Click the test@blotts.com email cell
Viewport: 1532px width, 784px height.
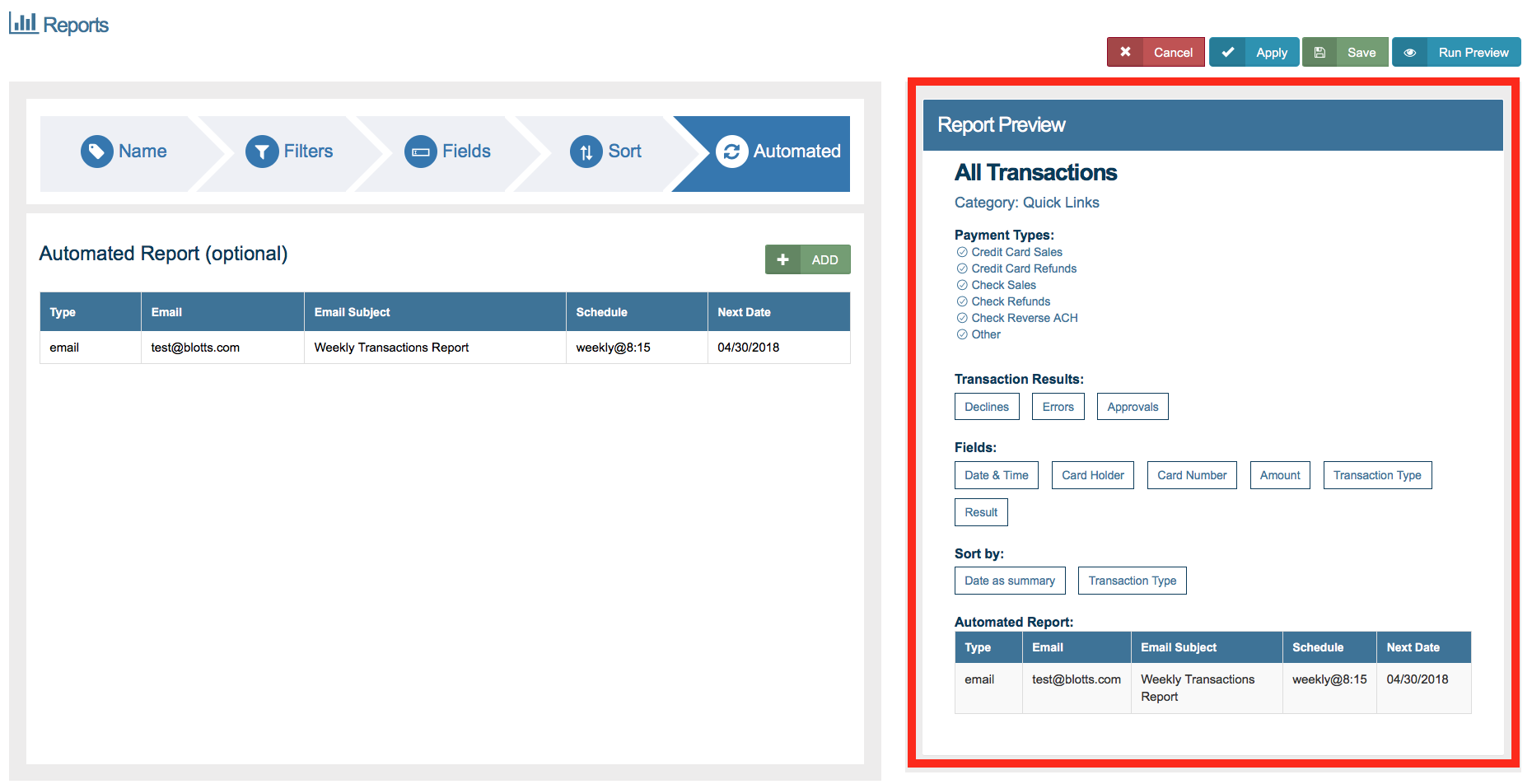pyautogui.click(x=194, y=347)
